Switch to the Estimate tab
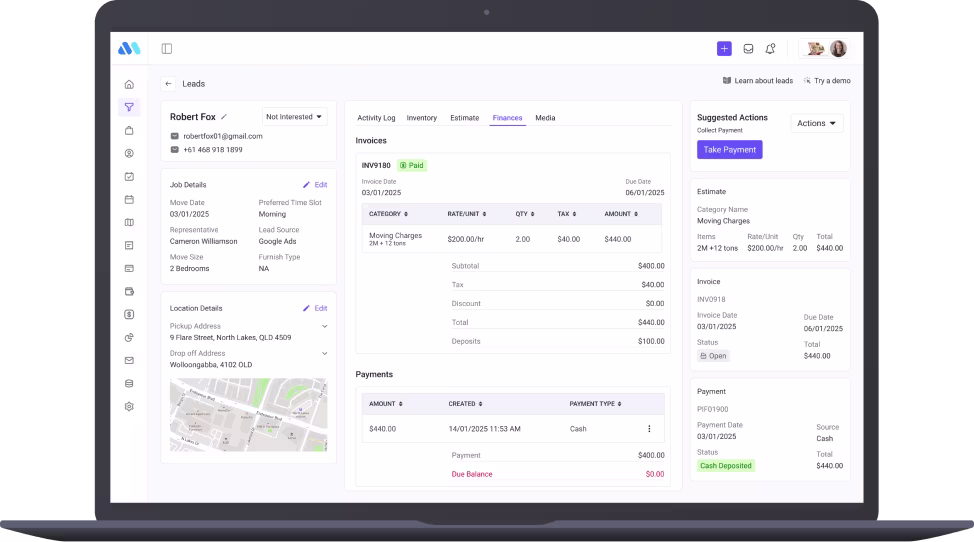974x542 pixels. pyautogui.click(x=464, y=118)
